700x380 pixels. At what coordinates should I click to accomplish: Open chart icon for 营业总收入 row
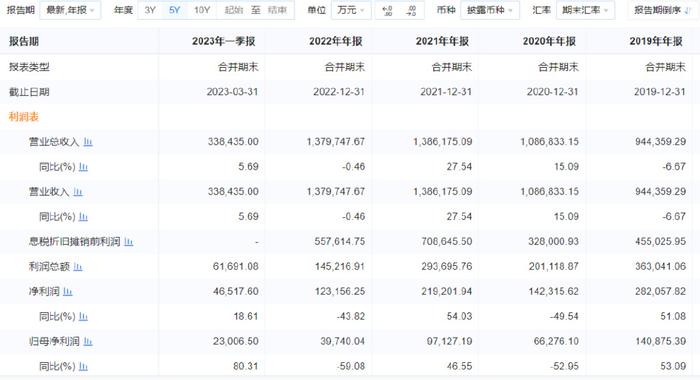coord(88,142)
